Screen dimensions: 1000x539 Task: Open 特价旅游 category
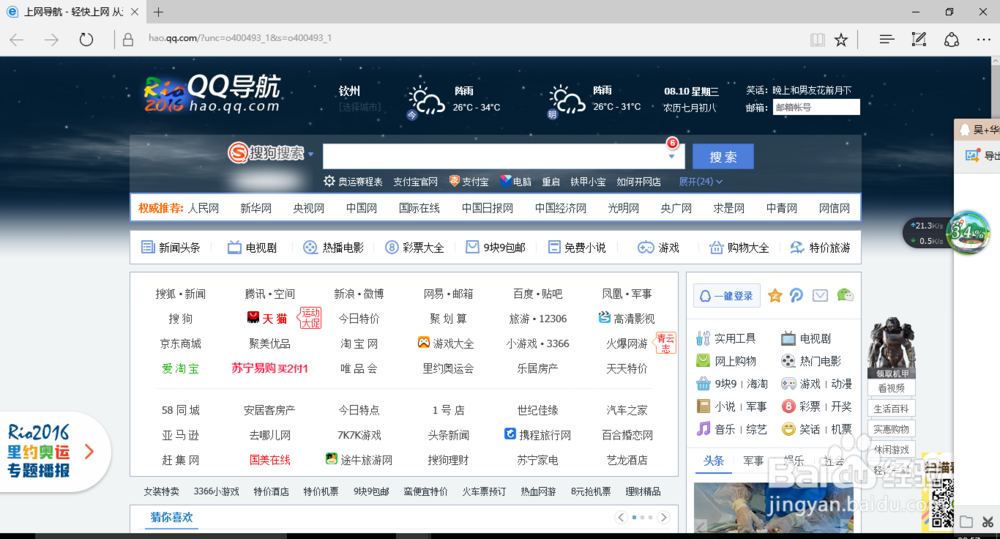820,247
